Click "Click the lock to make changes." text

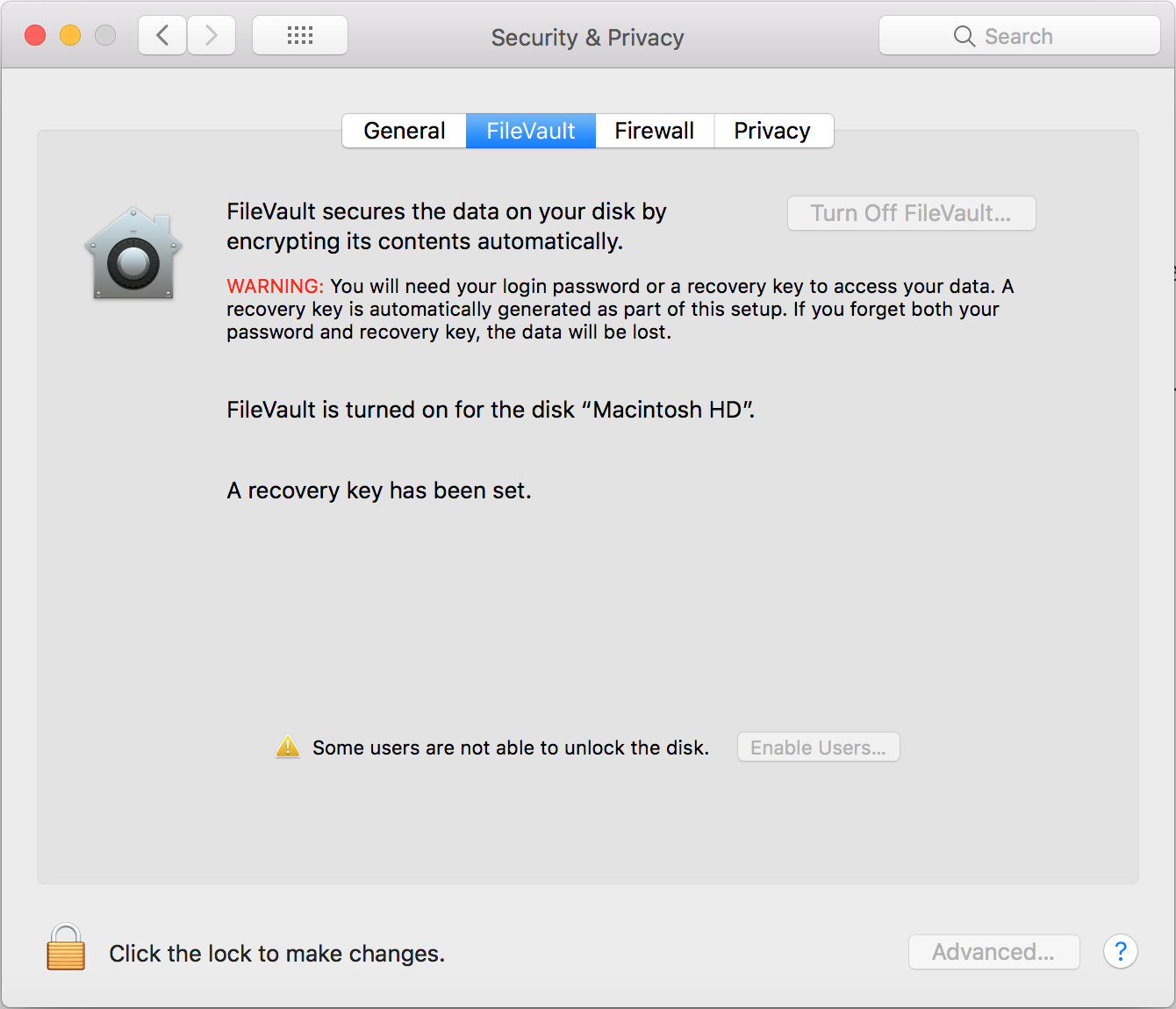pyautogui.click(x=277, y=954)
